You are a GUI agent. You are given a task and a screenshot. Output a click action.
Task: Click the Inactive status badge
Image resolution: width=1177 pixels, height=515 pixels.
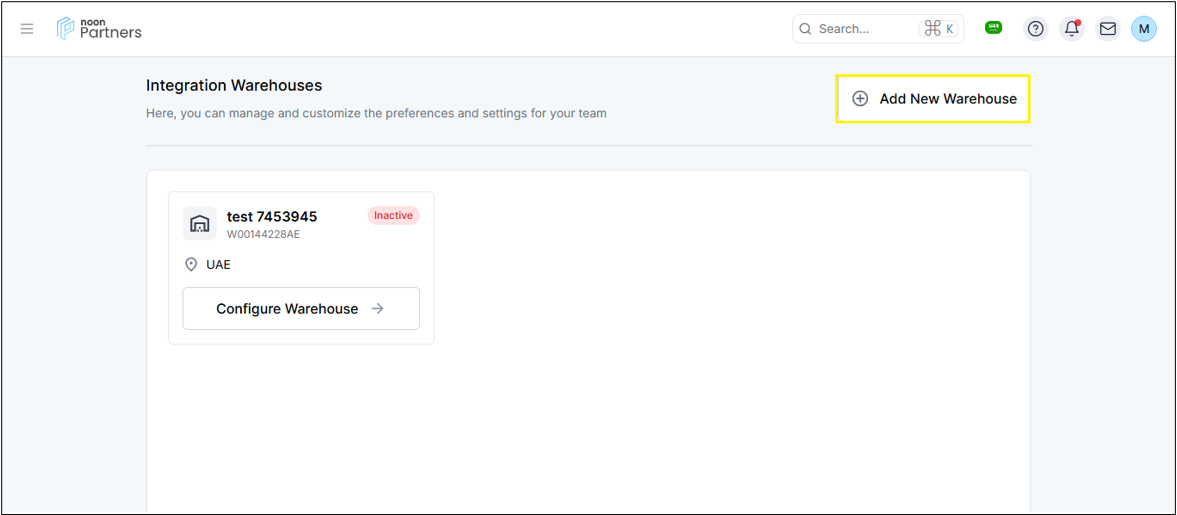pos(393,216)
